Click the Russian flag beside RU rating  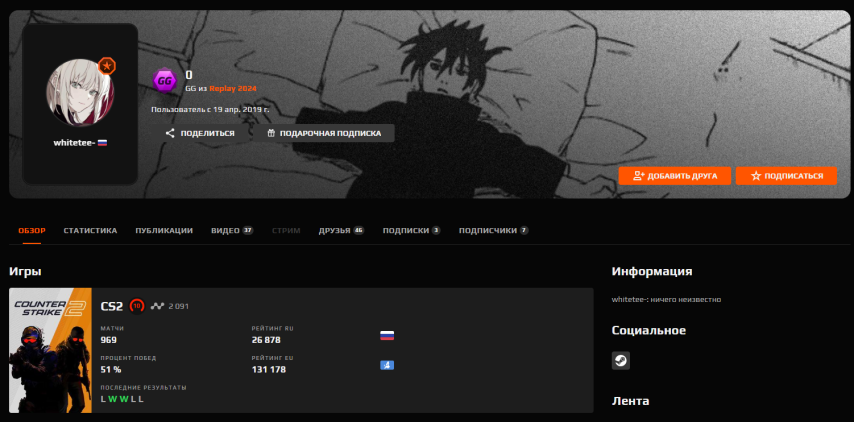tap(387, 335)
